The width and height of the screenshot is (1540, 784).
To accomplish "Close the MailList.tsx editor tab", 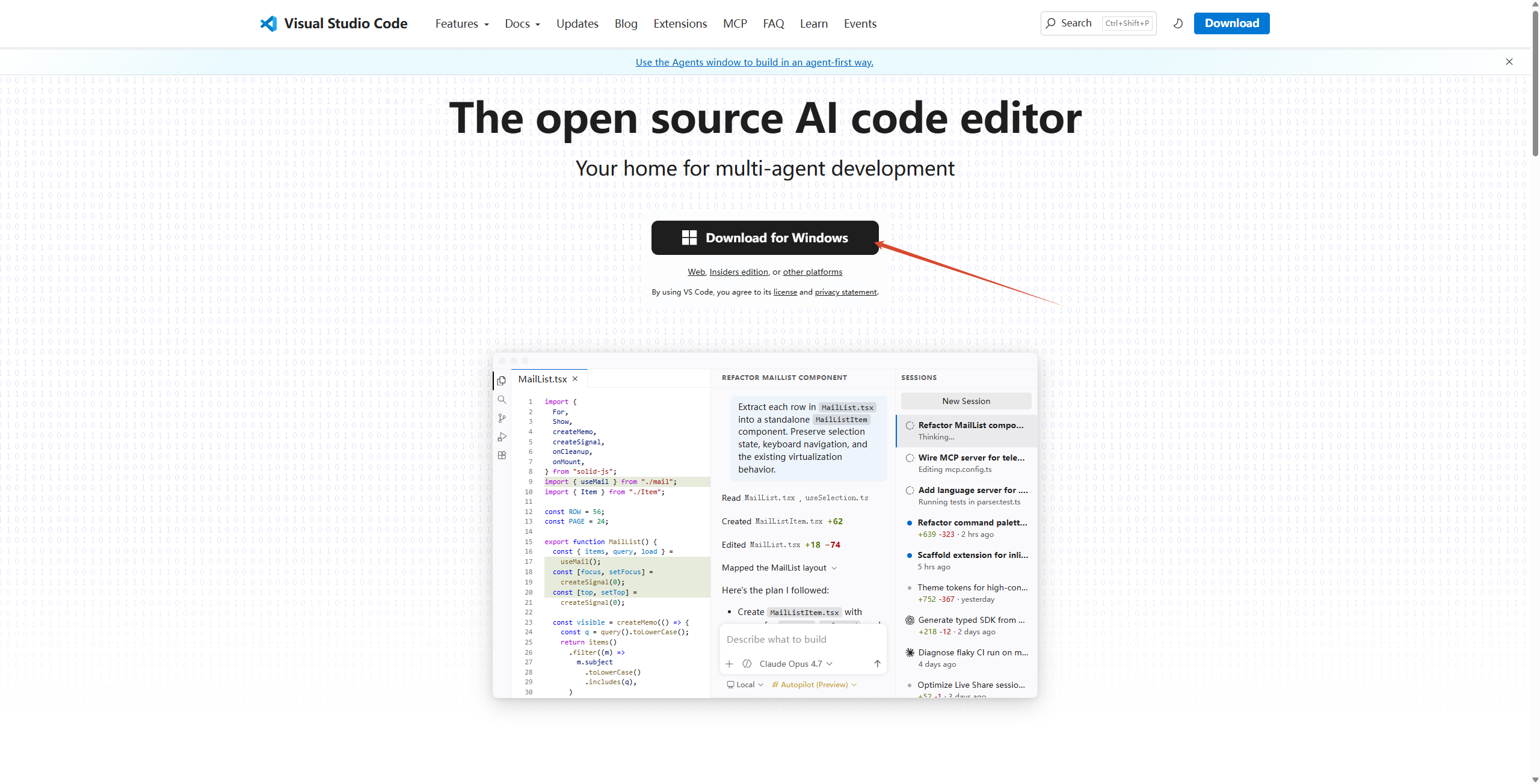I will coord(575,379).
